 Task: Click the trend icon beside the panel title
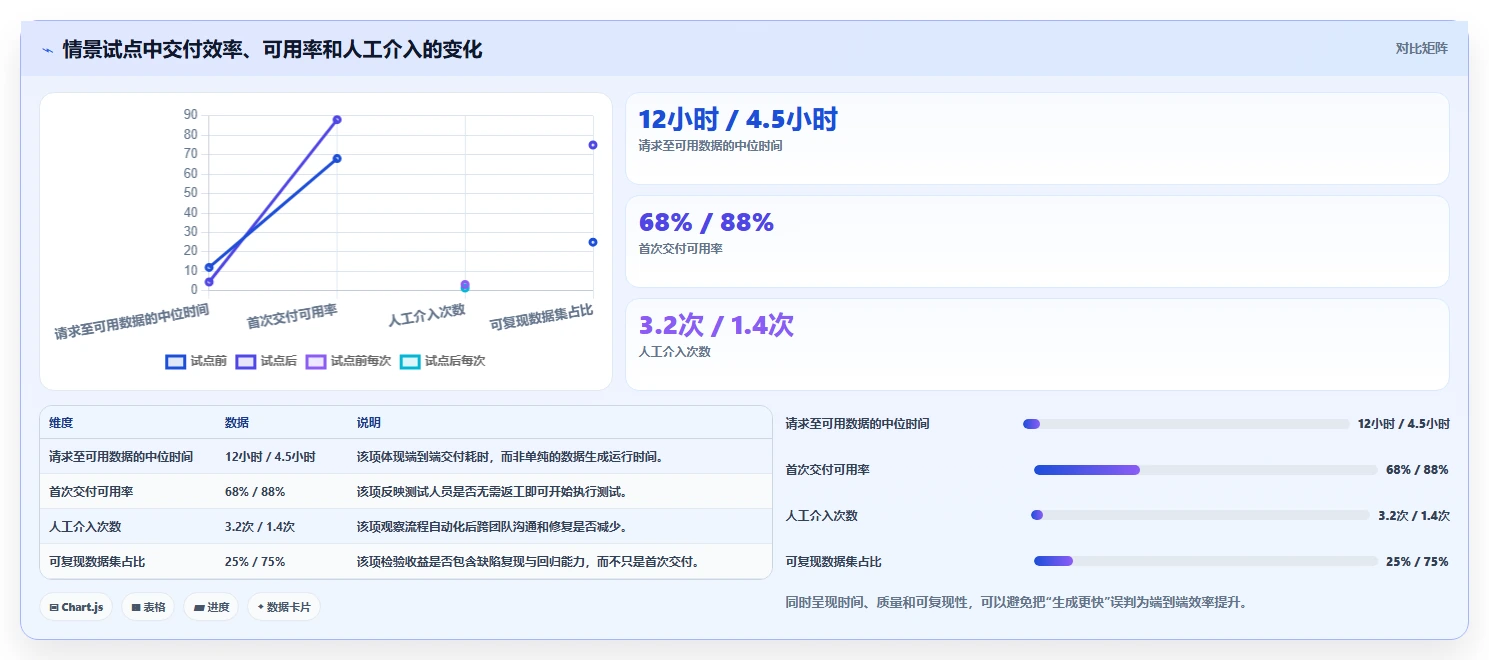(x=47, y=49)
